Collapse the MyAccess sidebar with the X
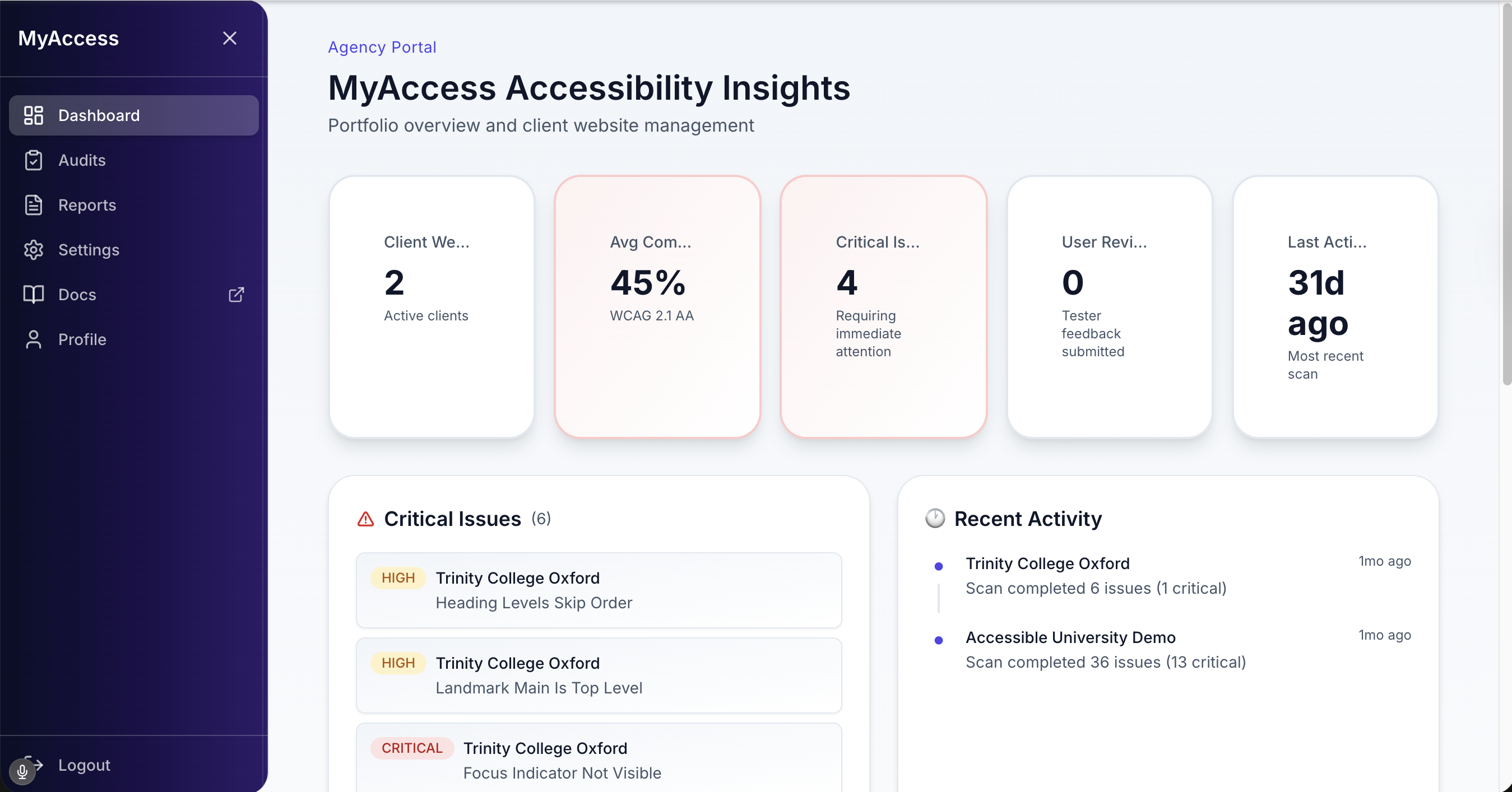 (230, 38)
